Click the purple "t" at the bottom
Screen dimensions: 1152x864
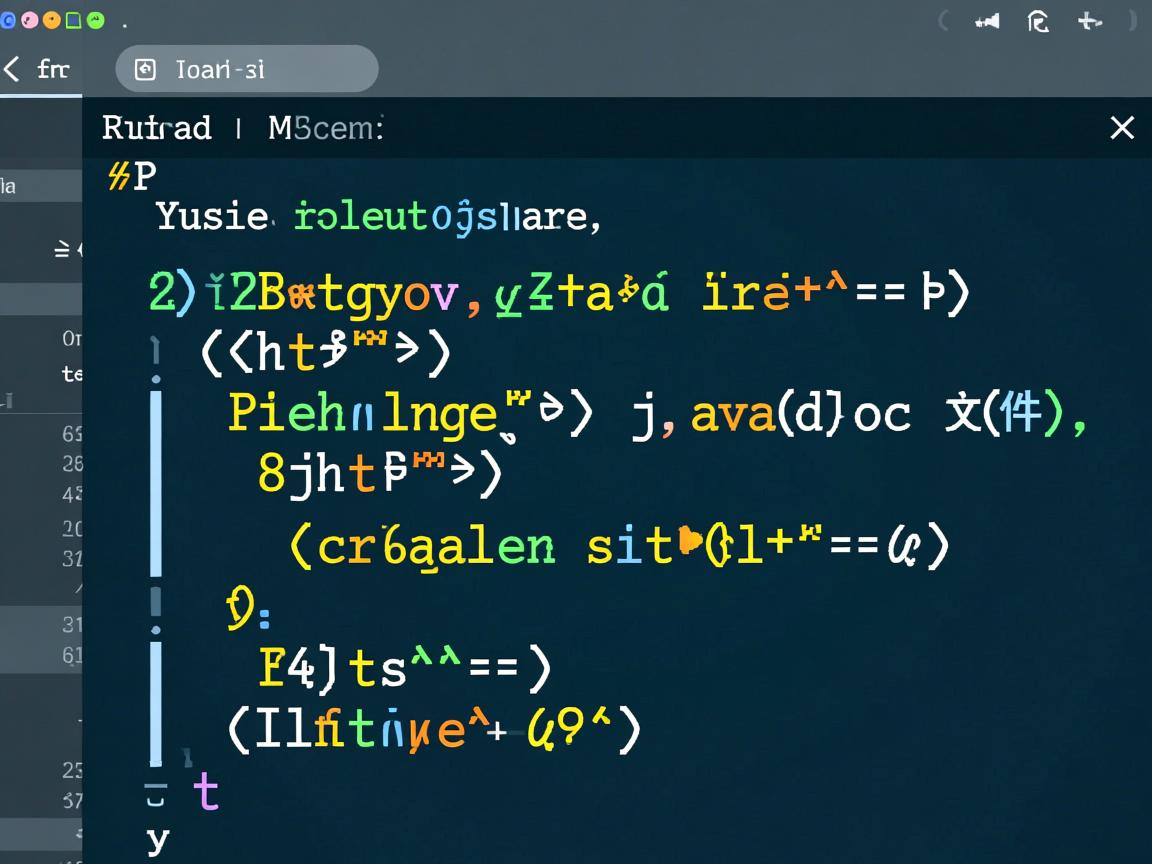click(206, 792)
